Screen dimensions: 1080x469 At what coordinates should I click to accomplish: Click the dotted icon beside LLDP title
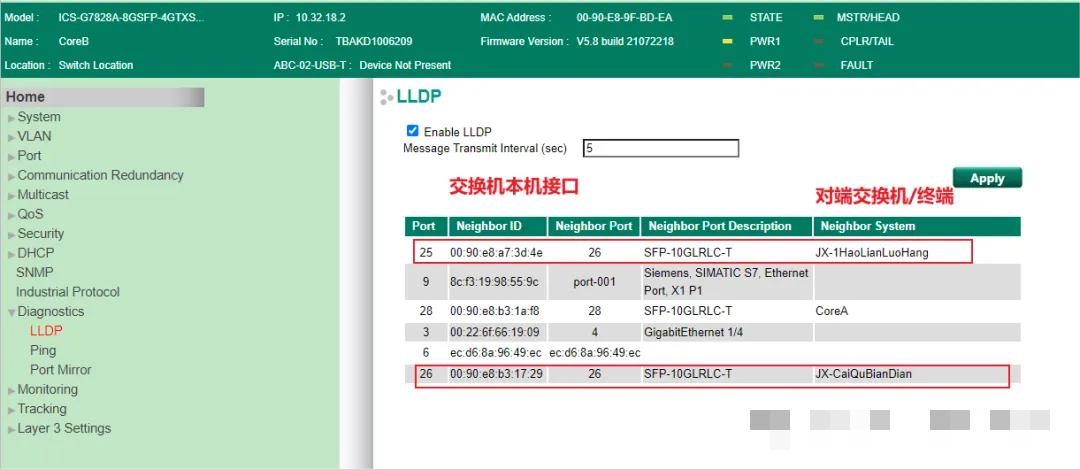point(386,97)
